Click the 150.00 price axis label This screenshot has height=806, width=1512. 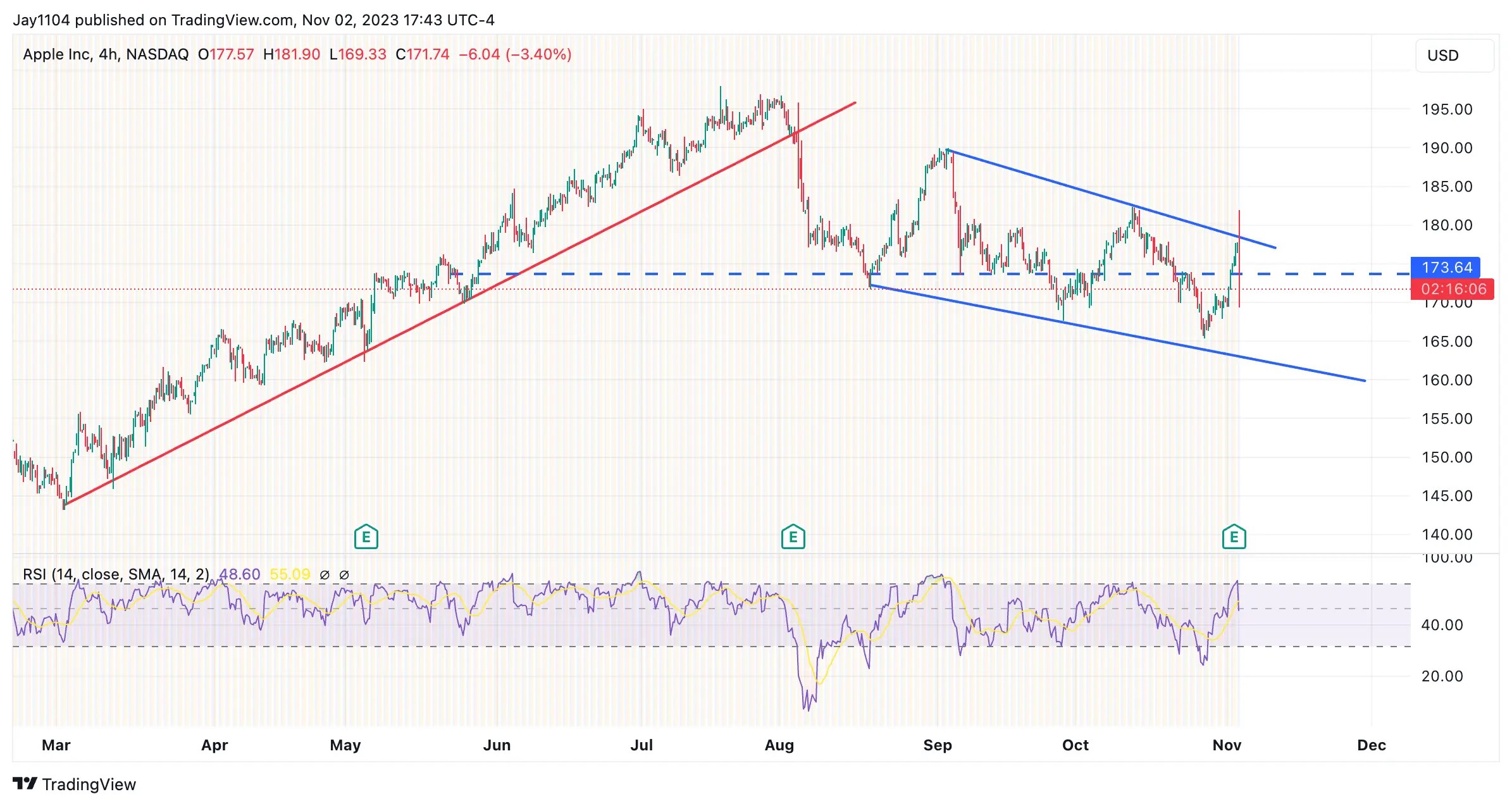point(1447,457)
